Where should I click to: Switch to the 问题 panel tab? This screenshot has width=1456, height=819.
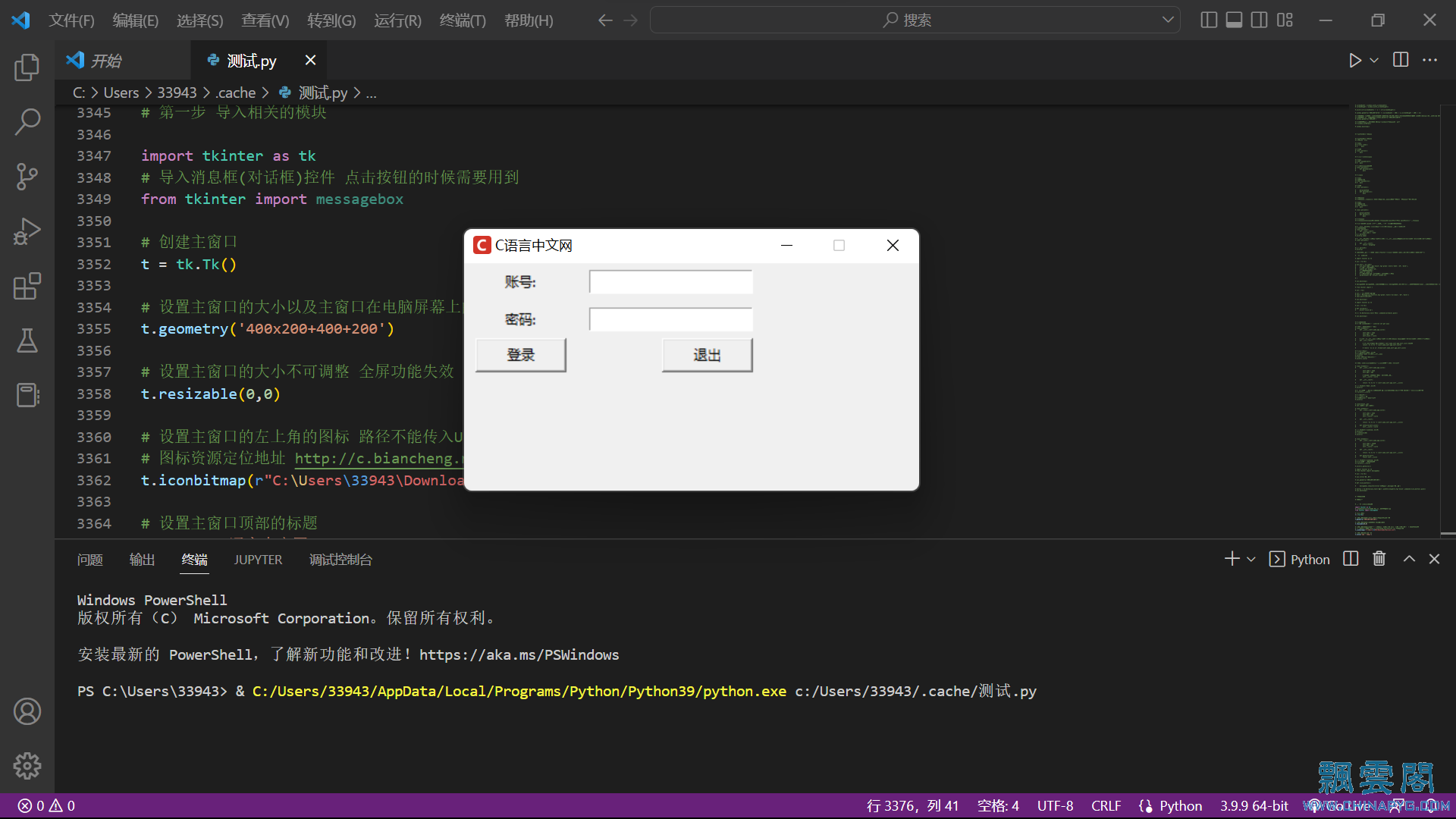pyautogui.click(x=90, y=560)
